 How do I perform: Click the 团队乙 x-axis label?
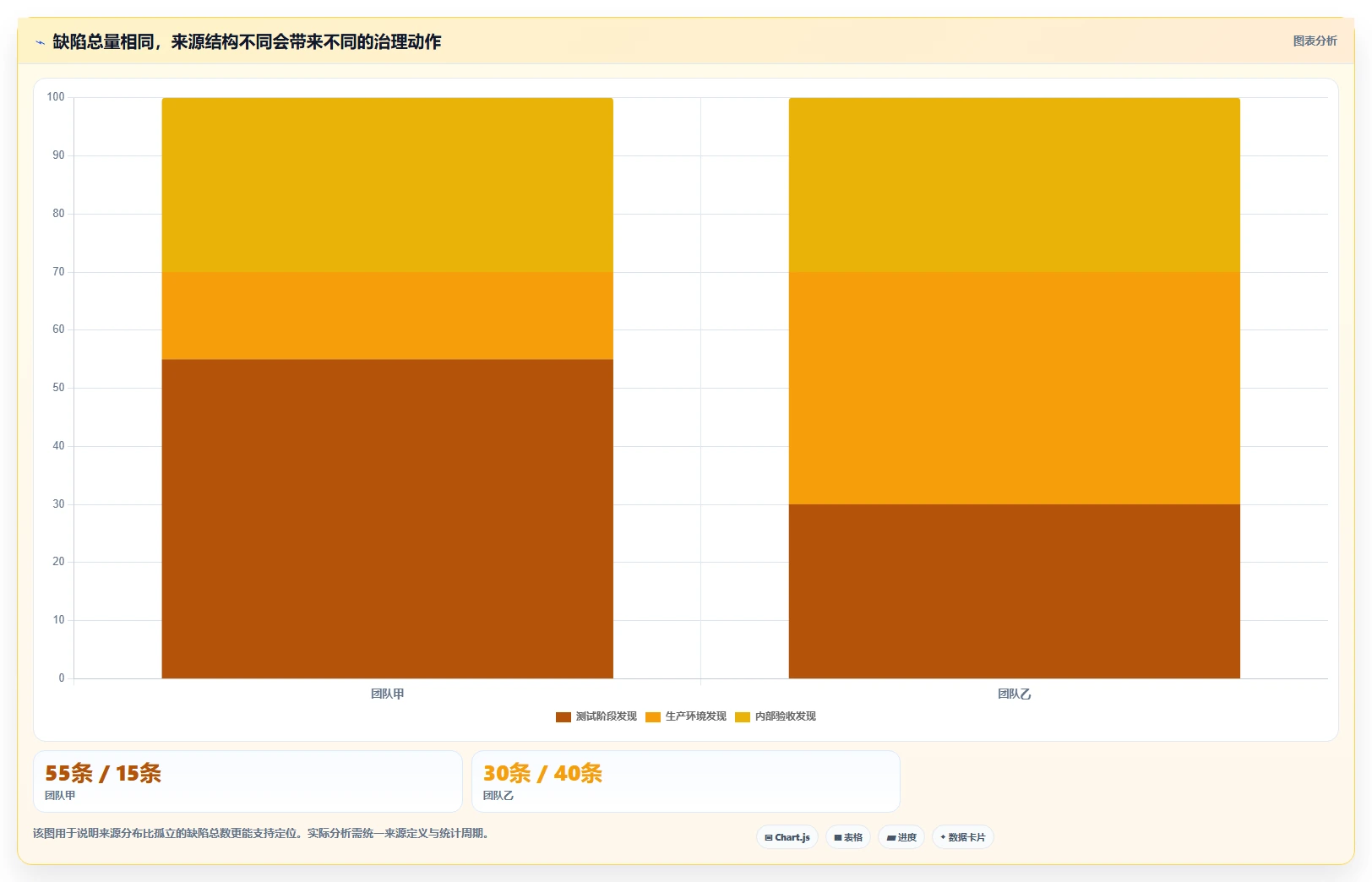1014,694
